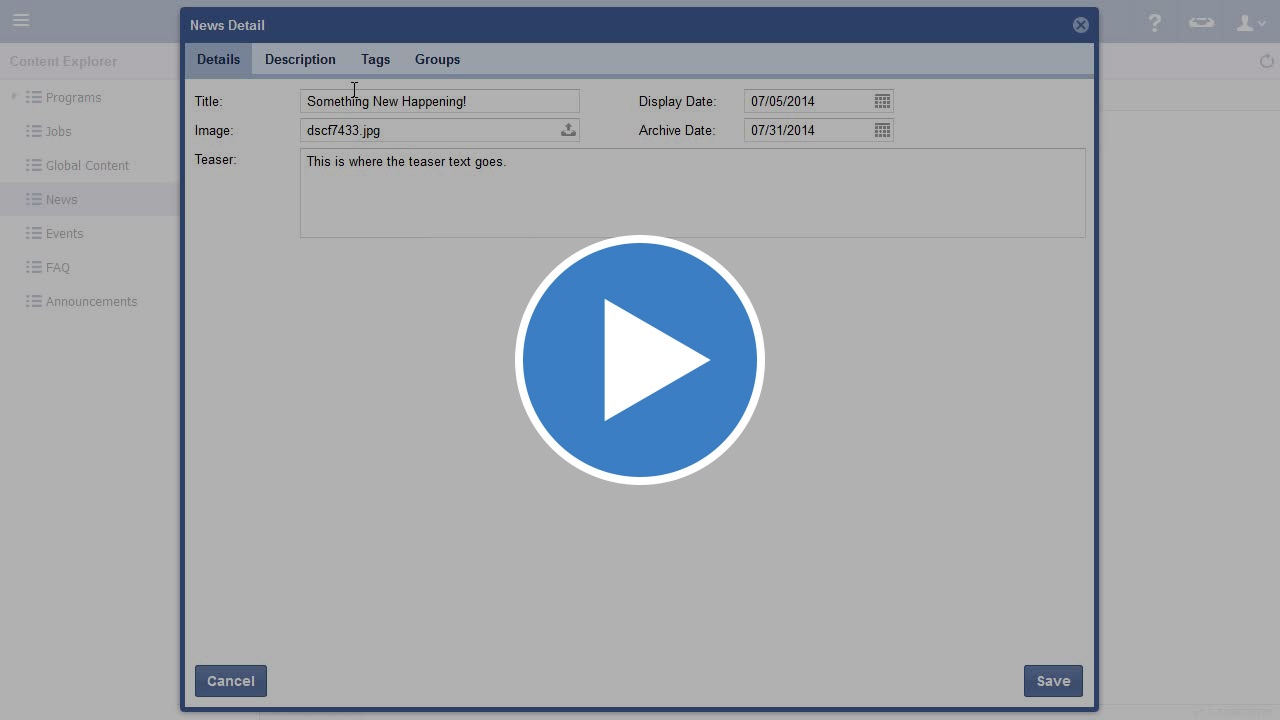This screenshot has height=720, width=1280.
Task: Select Announcements in the sidebar list
Action: coord(91,301)
